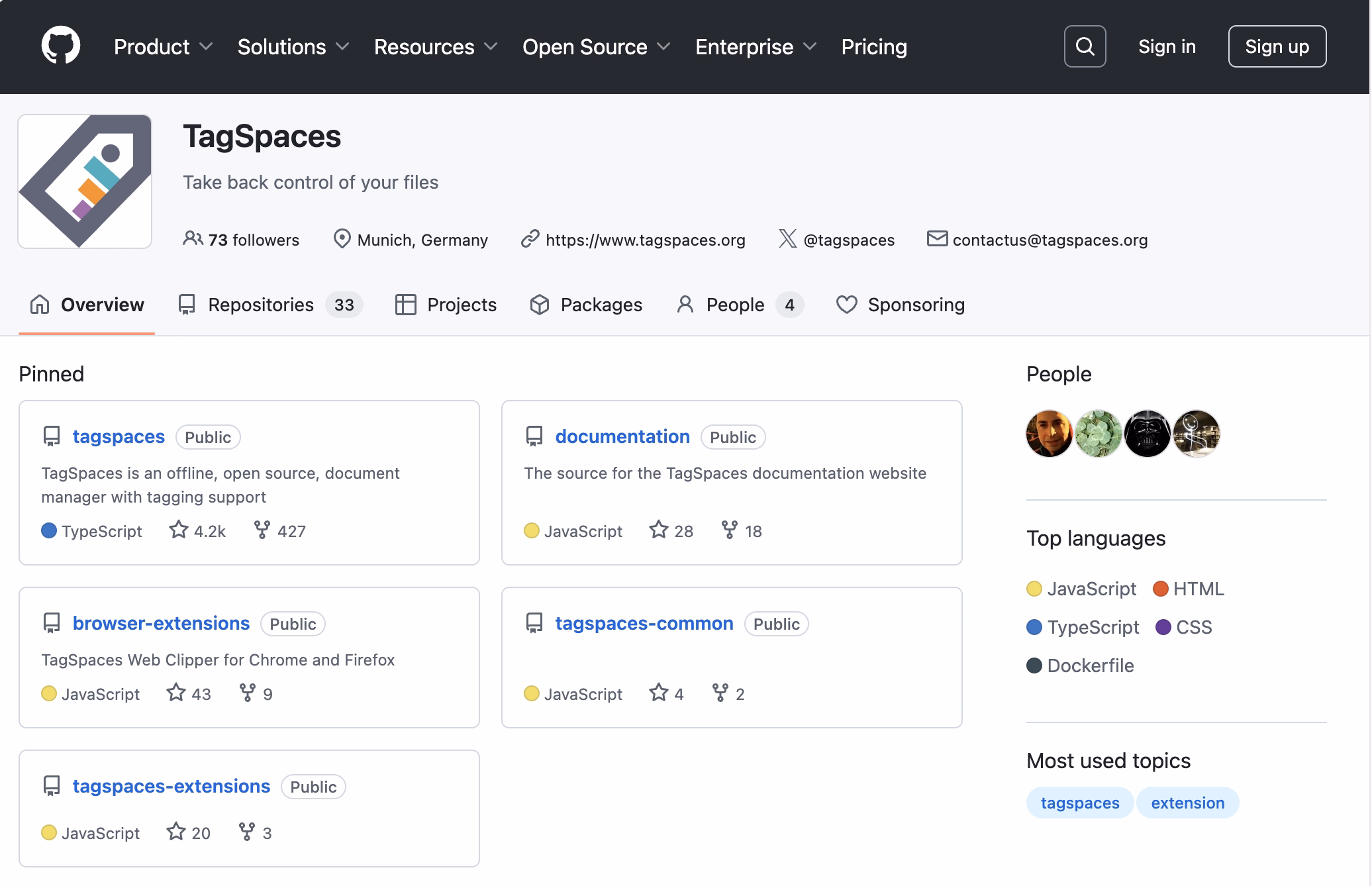Screen dimensions: 1372x886
Task: Click the location pin icon for Munich
Action: 341,240
